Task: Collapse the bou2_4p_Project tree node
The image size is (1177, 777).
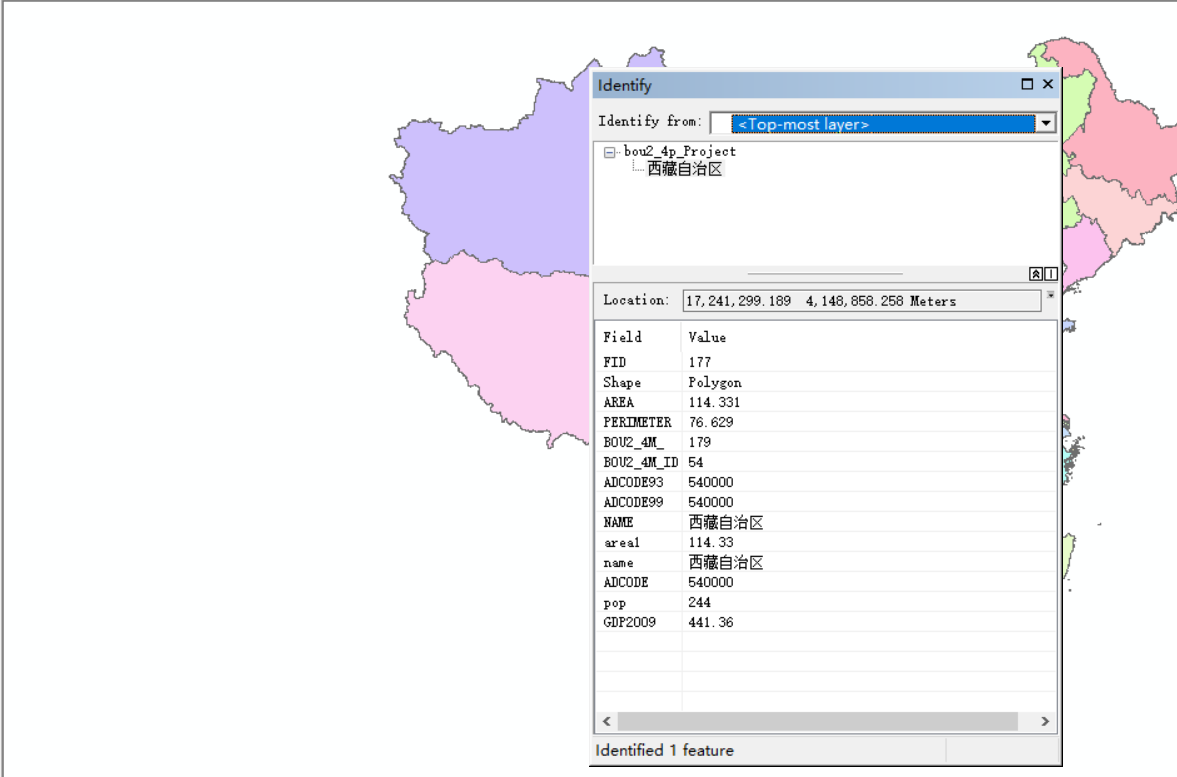Action: coord(608,151)
